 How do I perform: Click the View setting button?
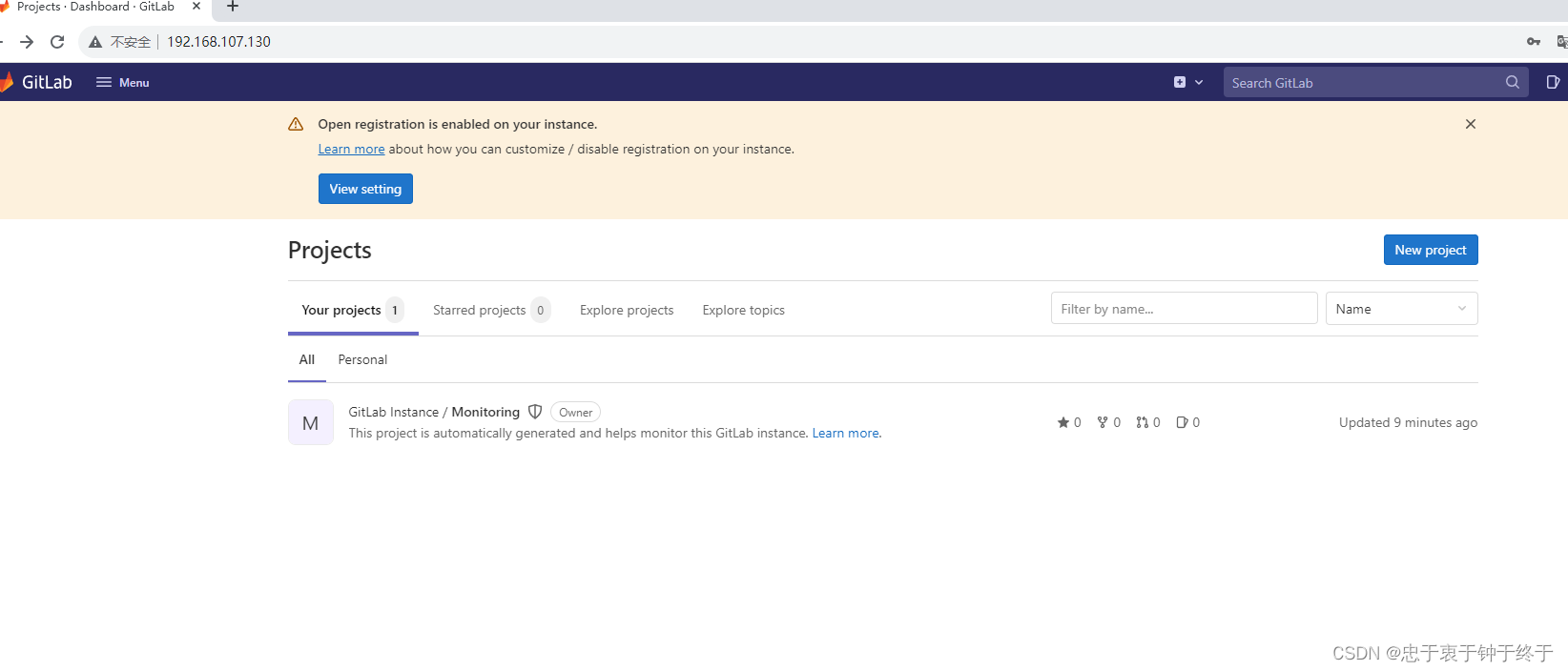pos(365,189)
